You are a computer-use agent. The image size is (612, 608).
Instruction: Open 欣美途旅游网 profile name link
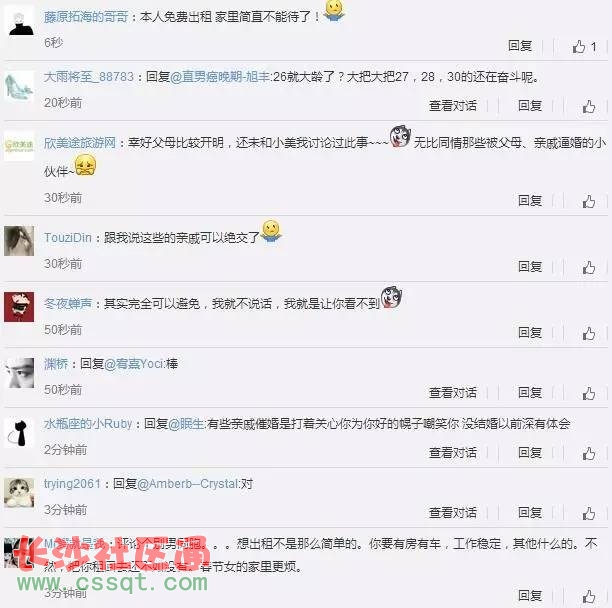tap(80, 143)
